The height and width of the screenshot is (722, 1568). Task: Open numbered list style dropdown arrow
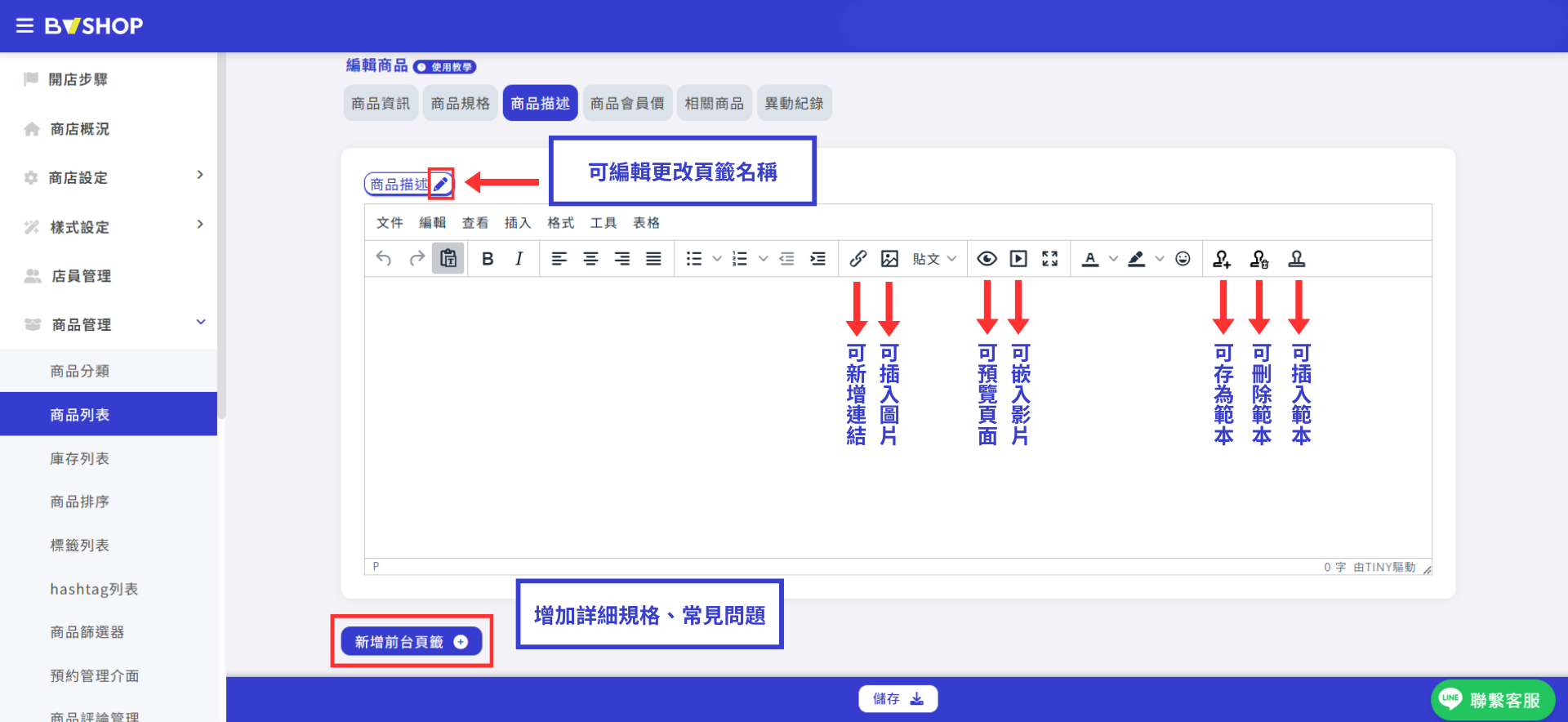[x=764, y=259]
